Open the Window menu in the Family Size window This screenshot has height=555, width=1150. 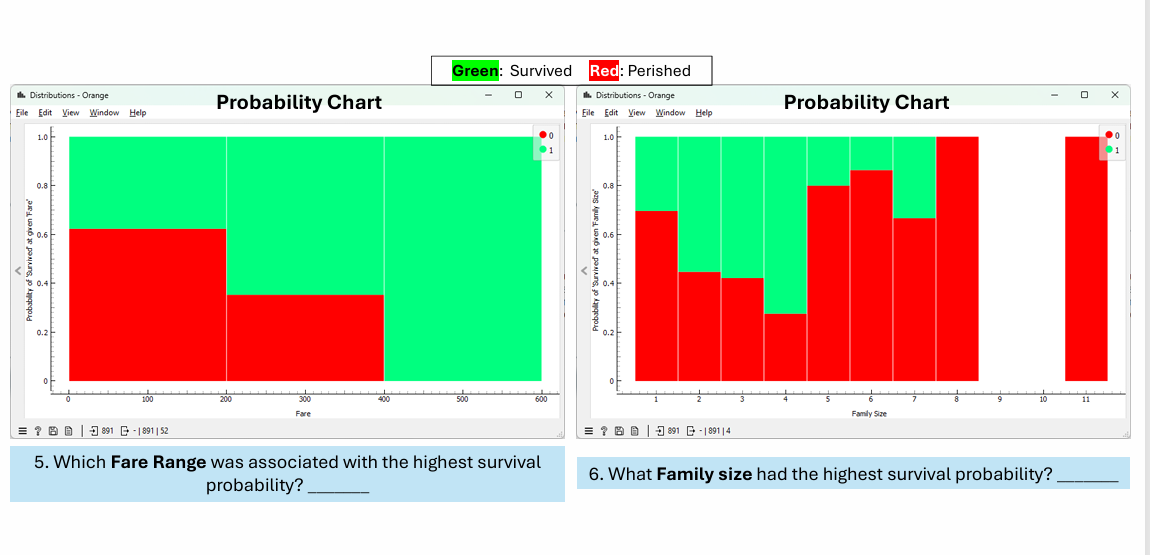pos(670,113)
